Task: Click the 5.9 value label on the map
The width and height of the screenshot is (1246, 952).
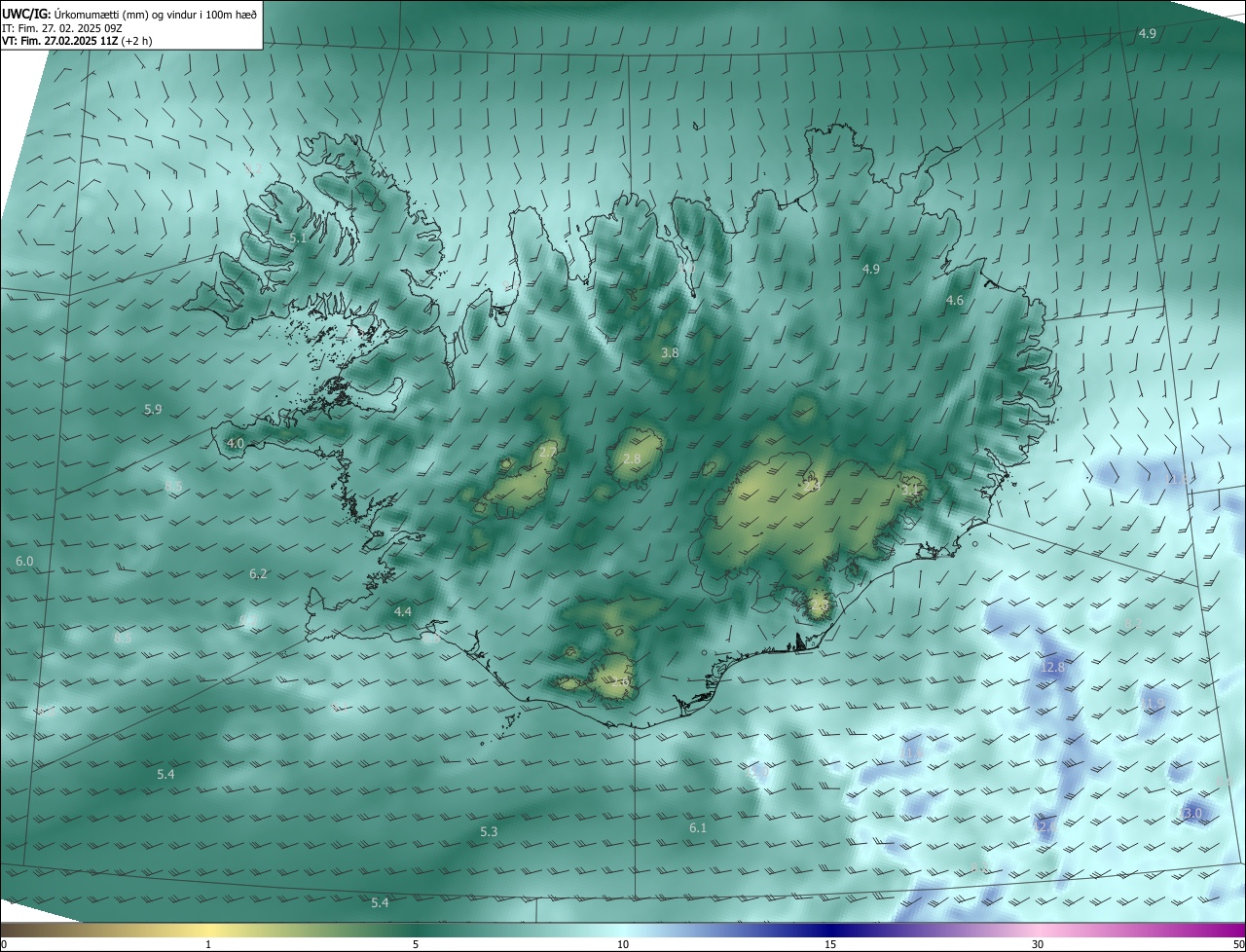Action: point(153,410)
